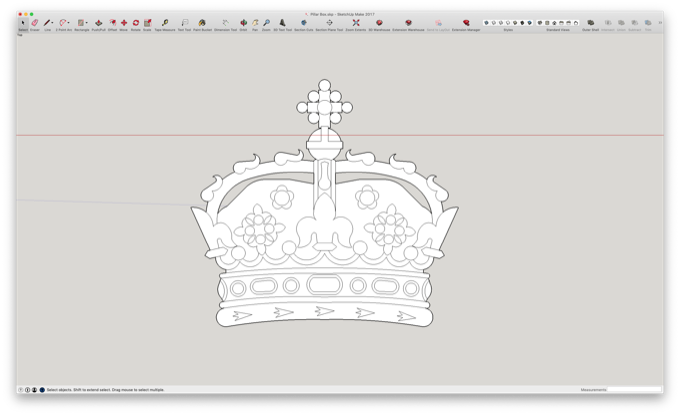Choose the Offset tool
The width and height of the screenshot is (680, 415).
pos(112,23)
